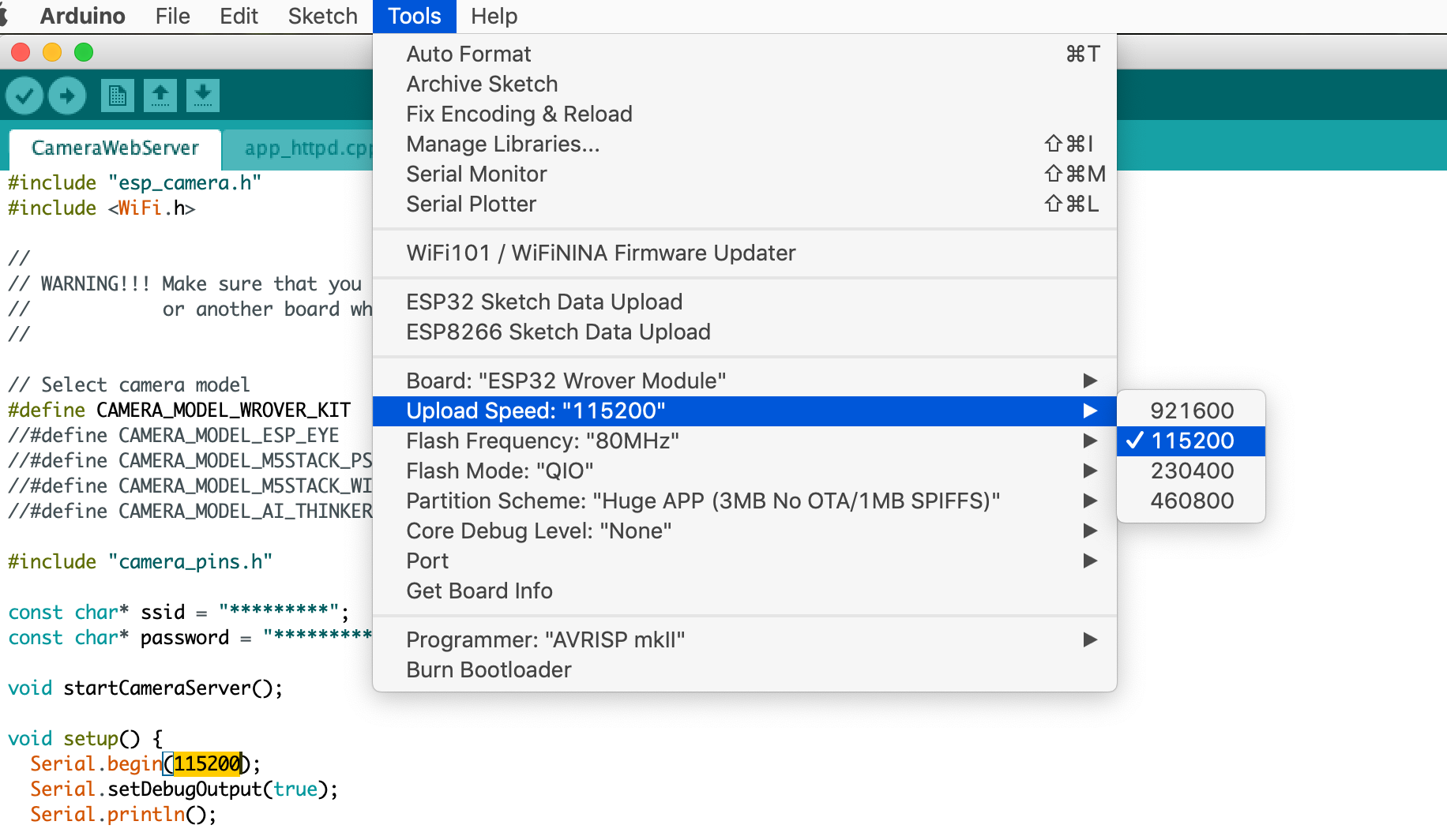The width and height of the screenshot is (1447, 840).
Task: Expand the Port submenu
Action: point(744,561)
